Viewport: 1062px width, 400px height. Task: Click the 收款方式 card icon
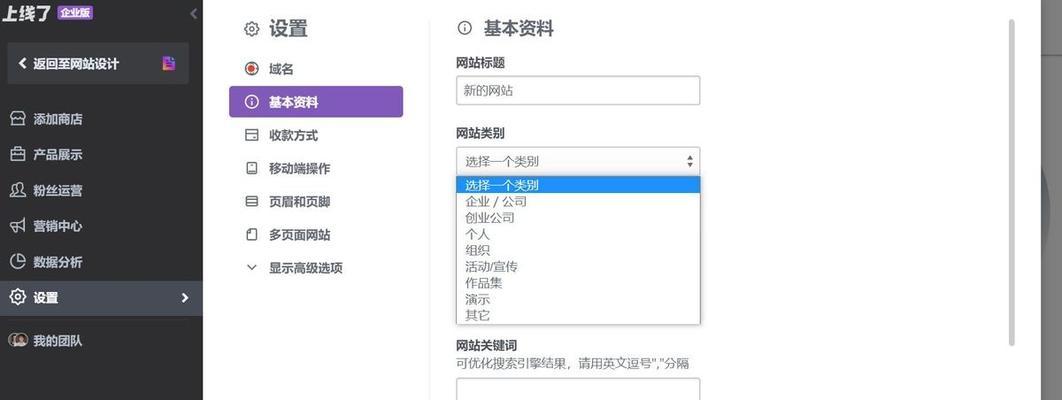point(252,135)
